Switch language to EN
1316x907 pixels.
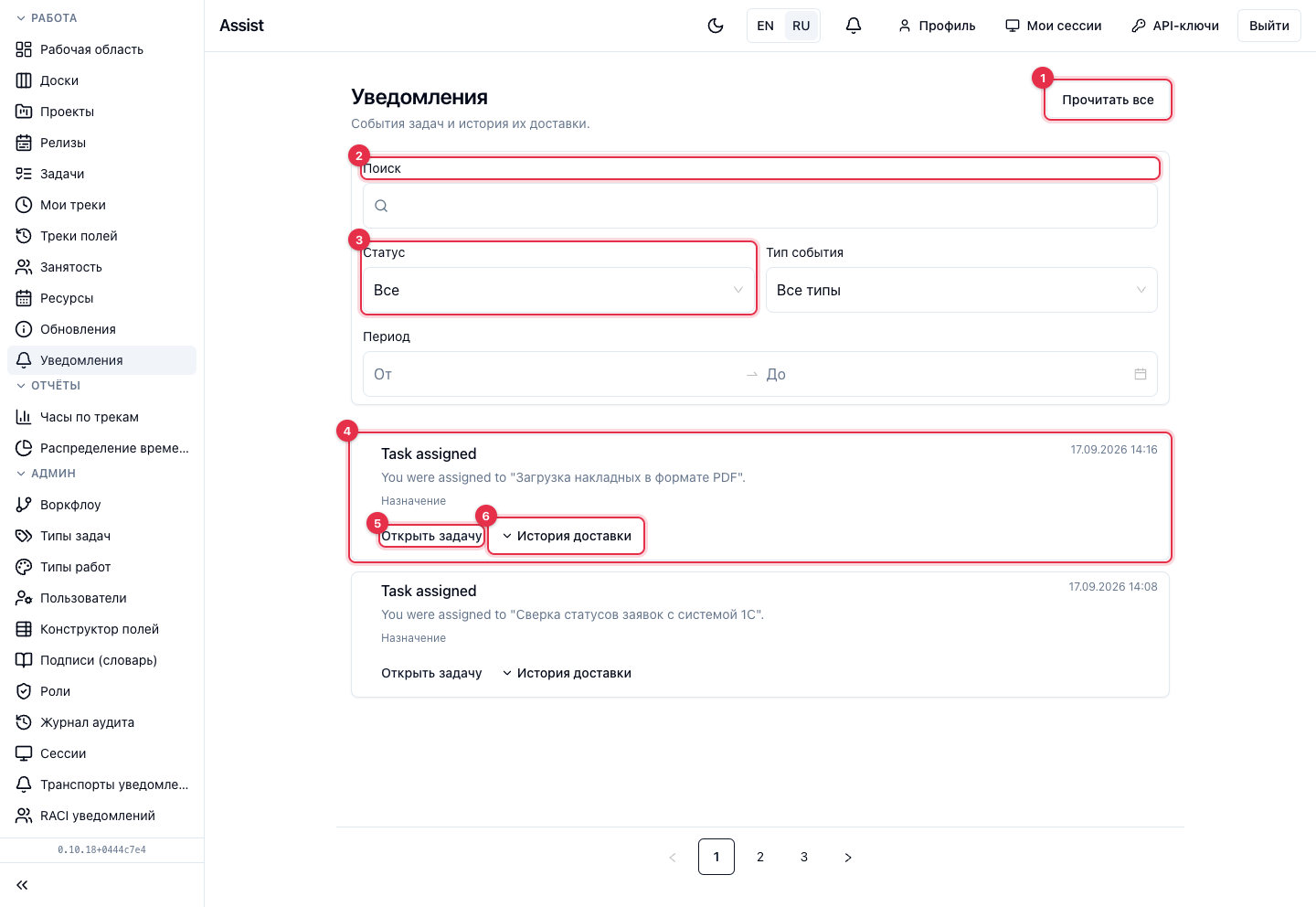pos(766,26)
